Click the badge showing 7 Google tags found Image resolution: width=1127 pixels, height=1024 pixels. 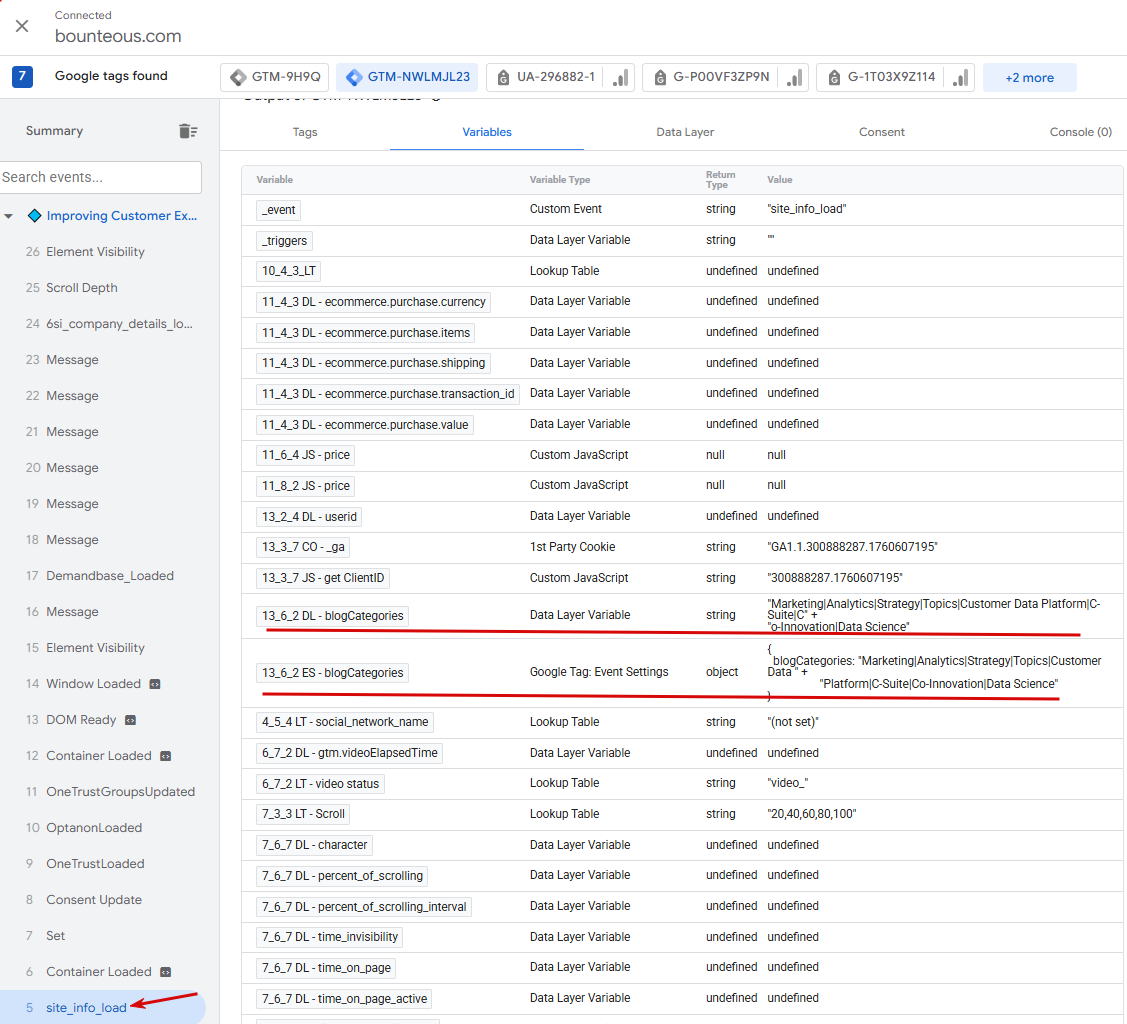[22, 76]
